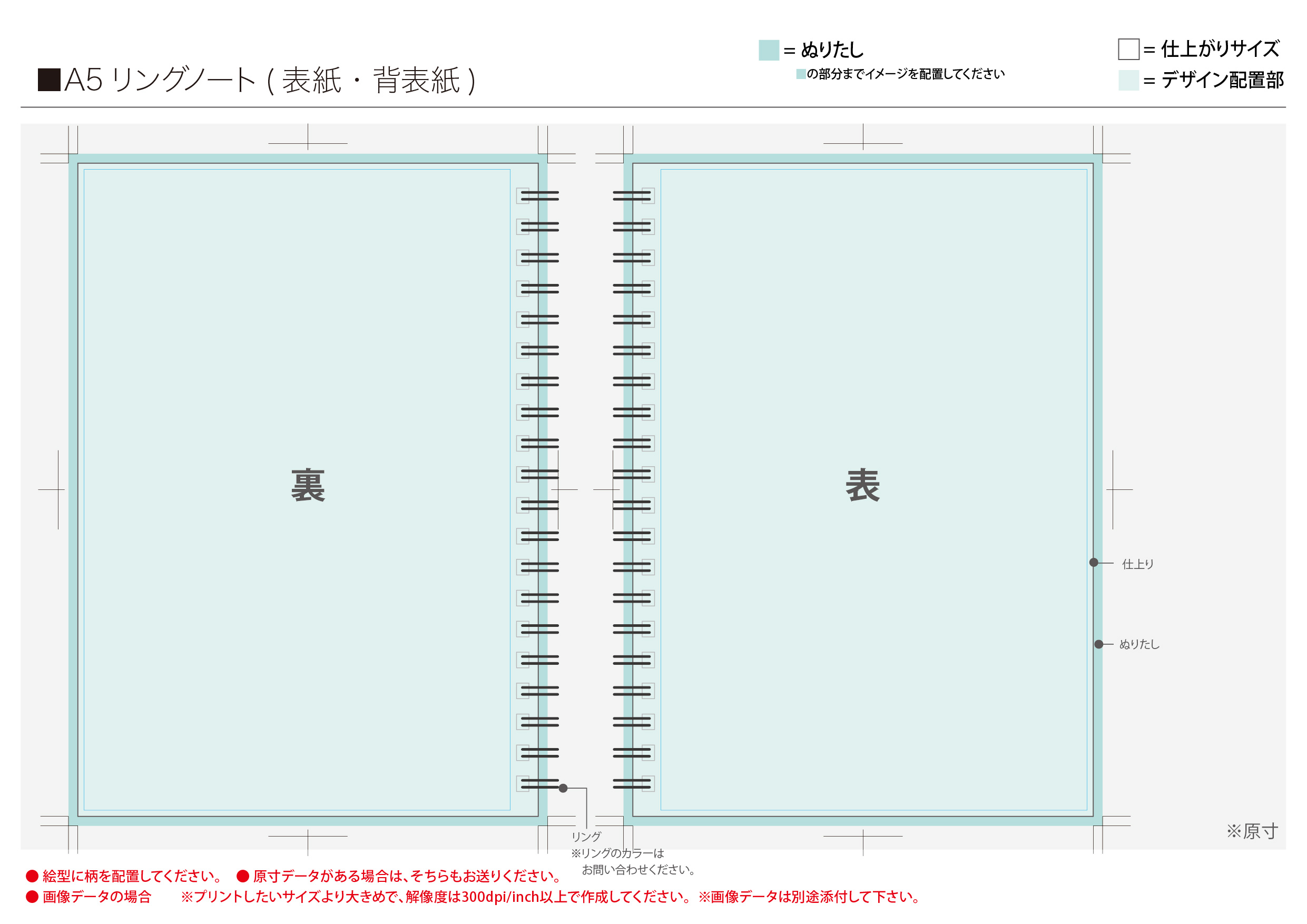Click the '裏' back cover label
This screenshot has width=1307, height=924.
(x=308, y=485)
